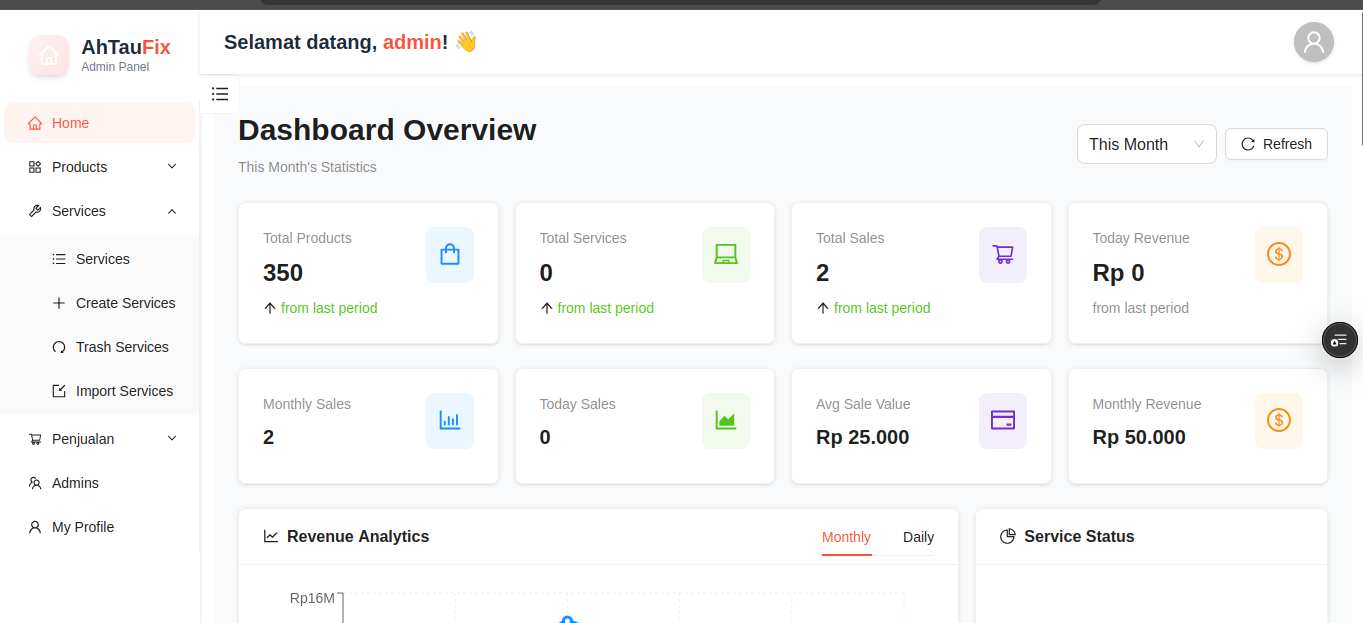Click the Admins people icon in sidebar
The image size is (1363, 623).
(x=35, y=483)
